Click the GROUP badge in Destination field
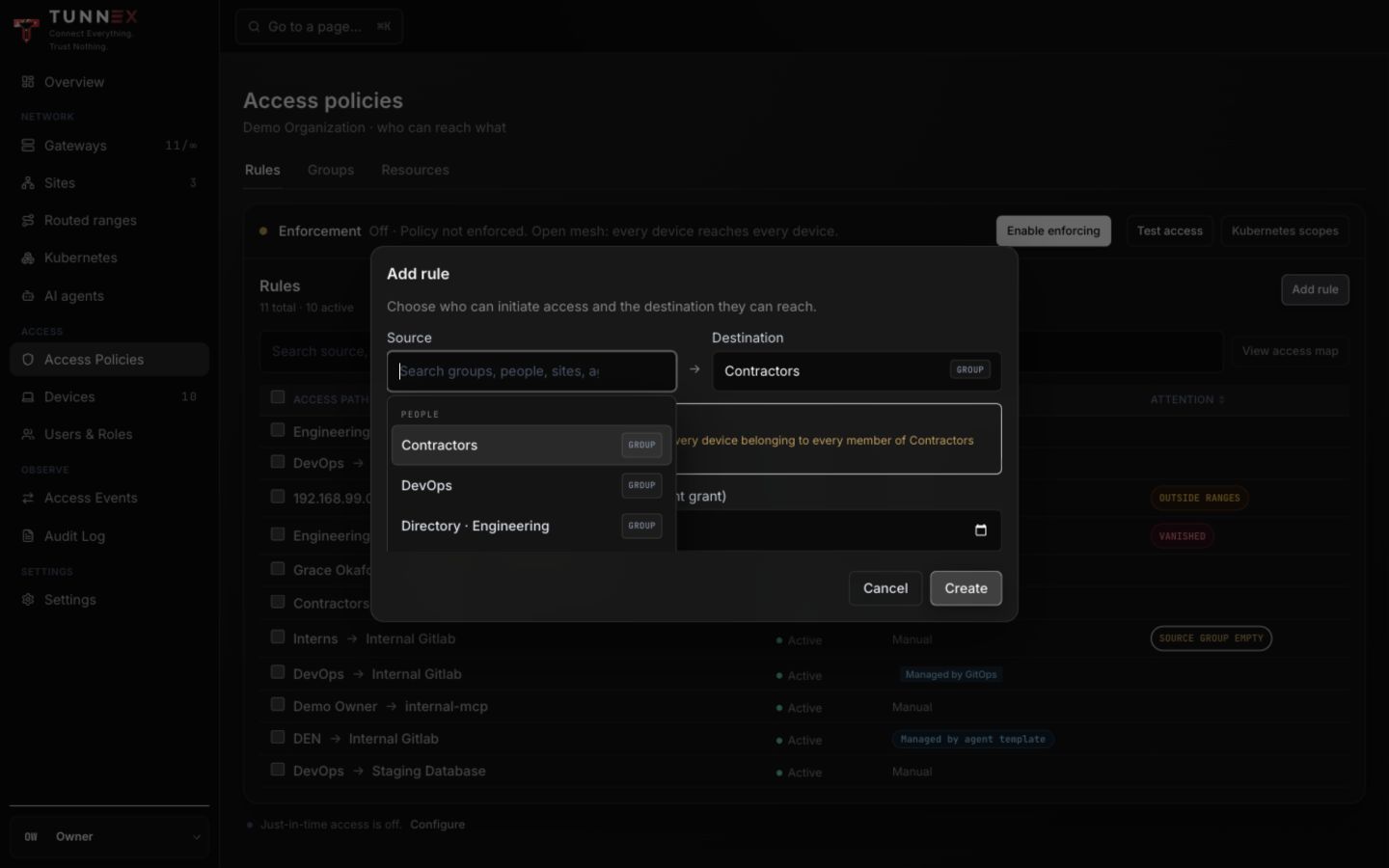The height and width of the screenshot is (868, 1389). click(x=970, y=370)
